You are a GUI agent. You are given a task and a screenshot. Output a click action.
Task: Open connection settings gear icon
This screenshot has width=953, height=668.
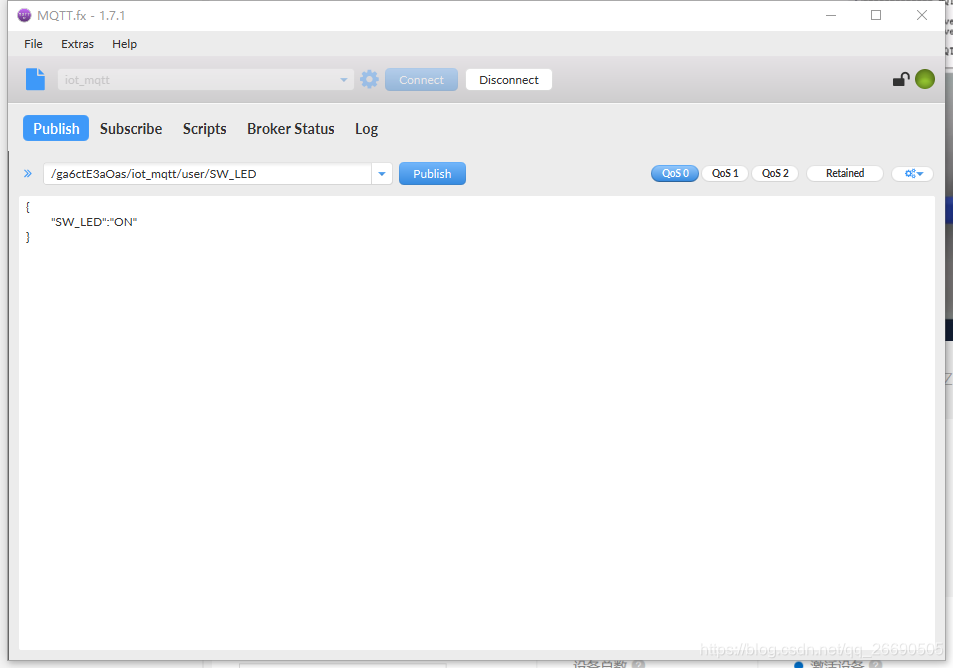(x=369, y=80)
